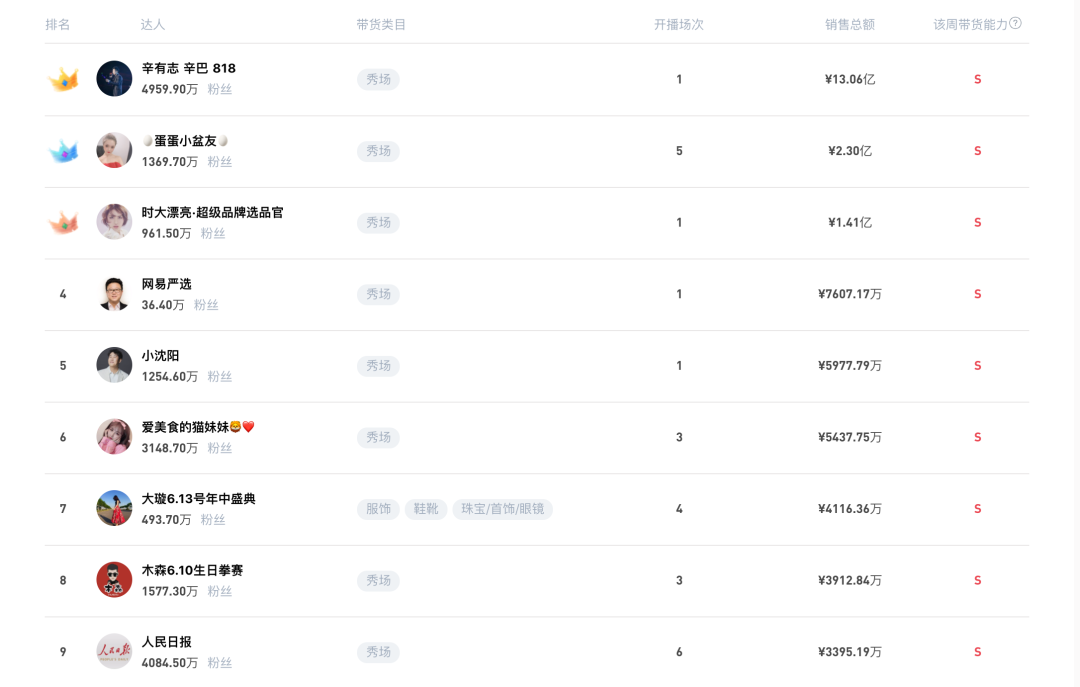Click the 开播场次 column header
Viewport: 1080px width, 687px height.
coord(679,24)
